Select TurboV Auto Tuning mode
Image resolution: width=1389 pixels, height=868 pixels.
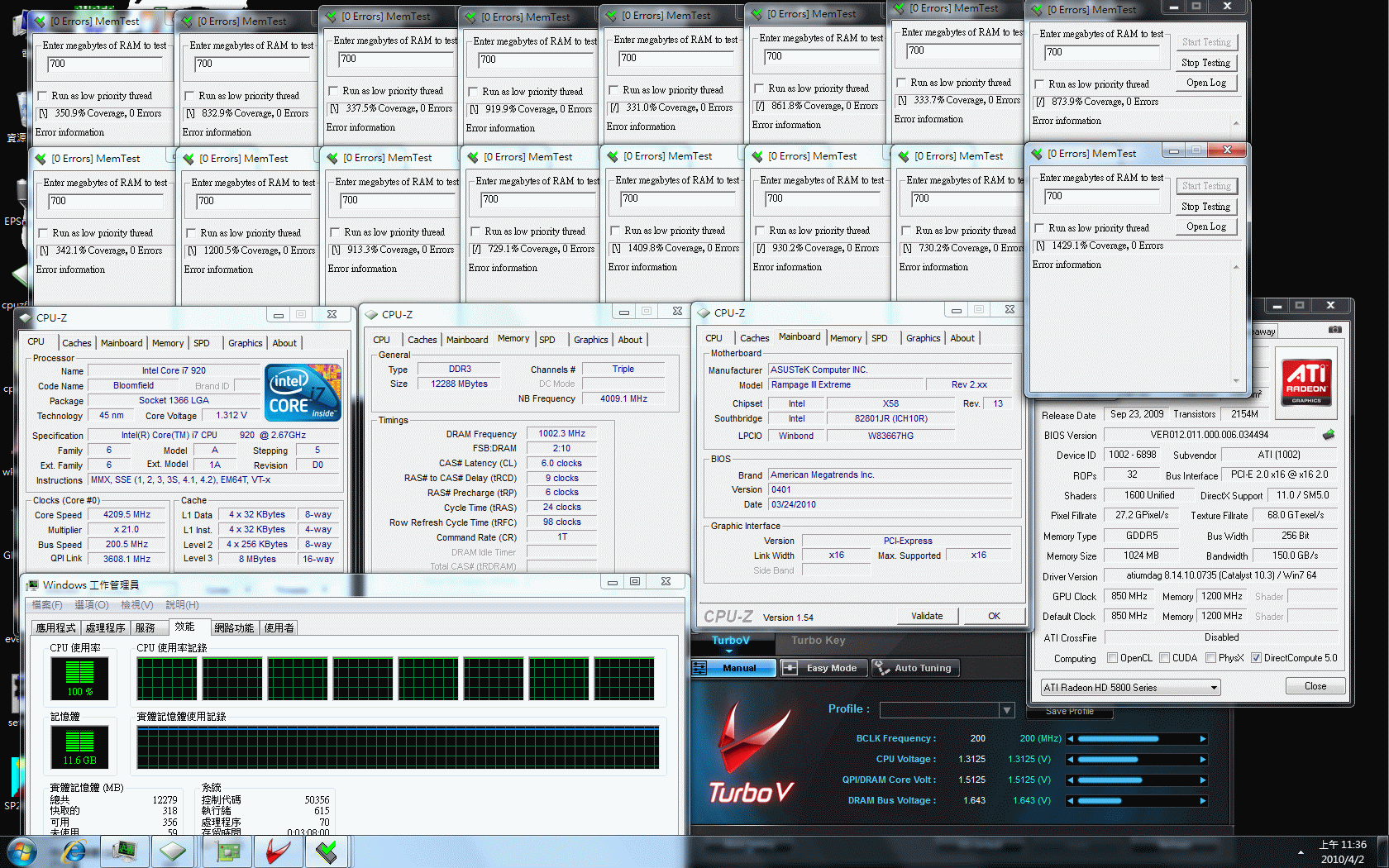pos(915,668)
